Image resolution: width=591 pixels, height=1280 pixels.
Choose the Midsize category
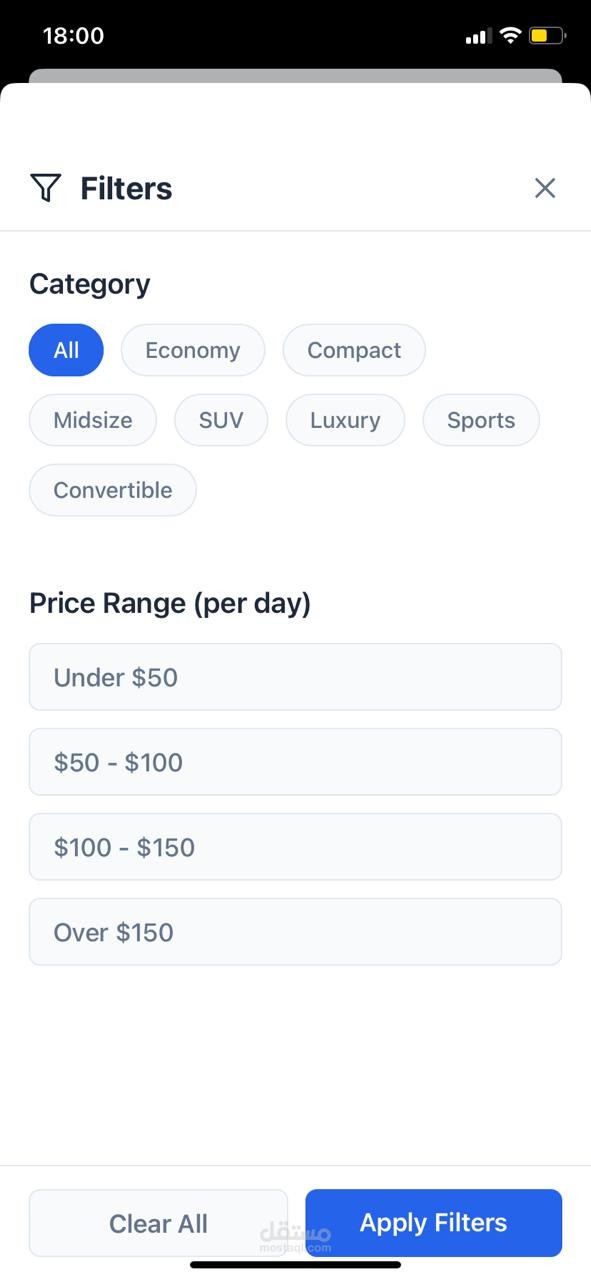[x=93, y=420]
